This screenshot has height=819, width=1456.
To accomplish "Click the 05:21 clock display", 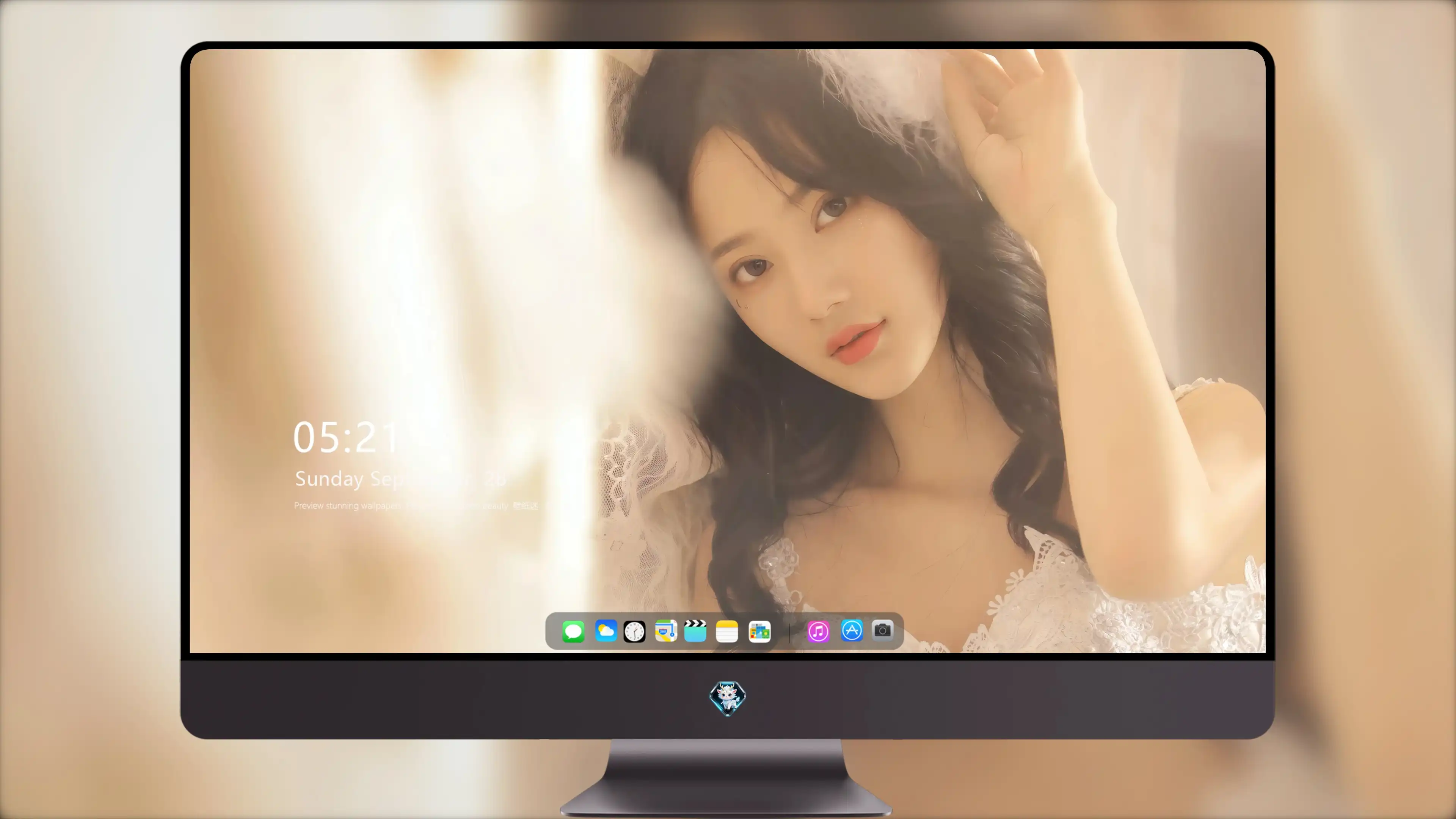I will 346,437.
